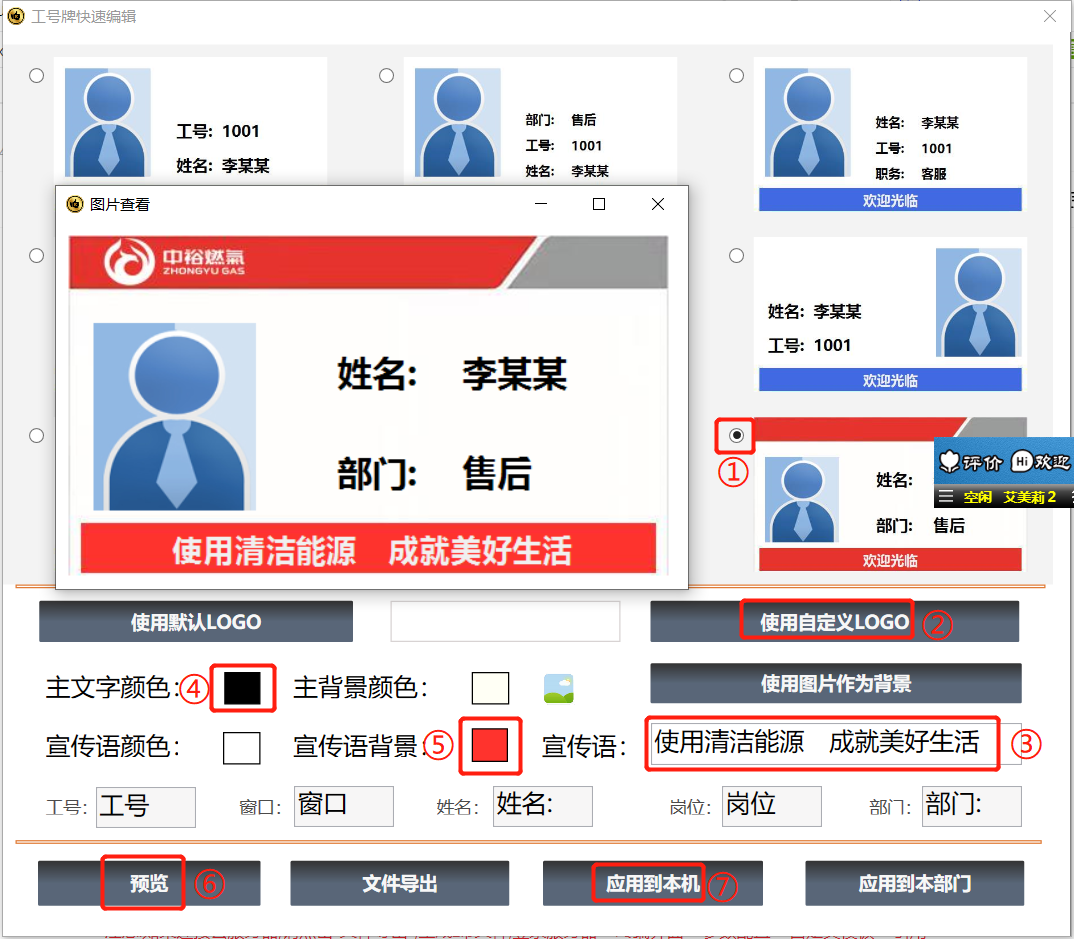The image size is (1074, 939).
Task: Open the 主背景颜色 color swatch
Action: (490, 688)
